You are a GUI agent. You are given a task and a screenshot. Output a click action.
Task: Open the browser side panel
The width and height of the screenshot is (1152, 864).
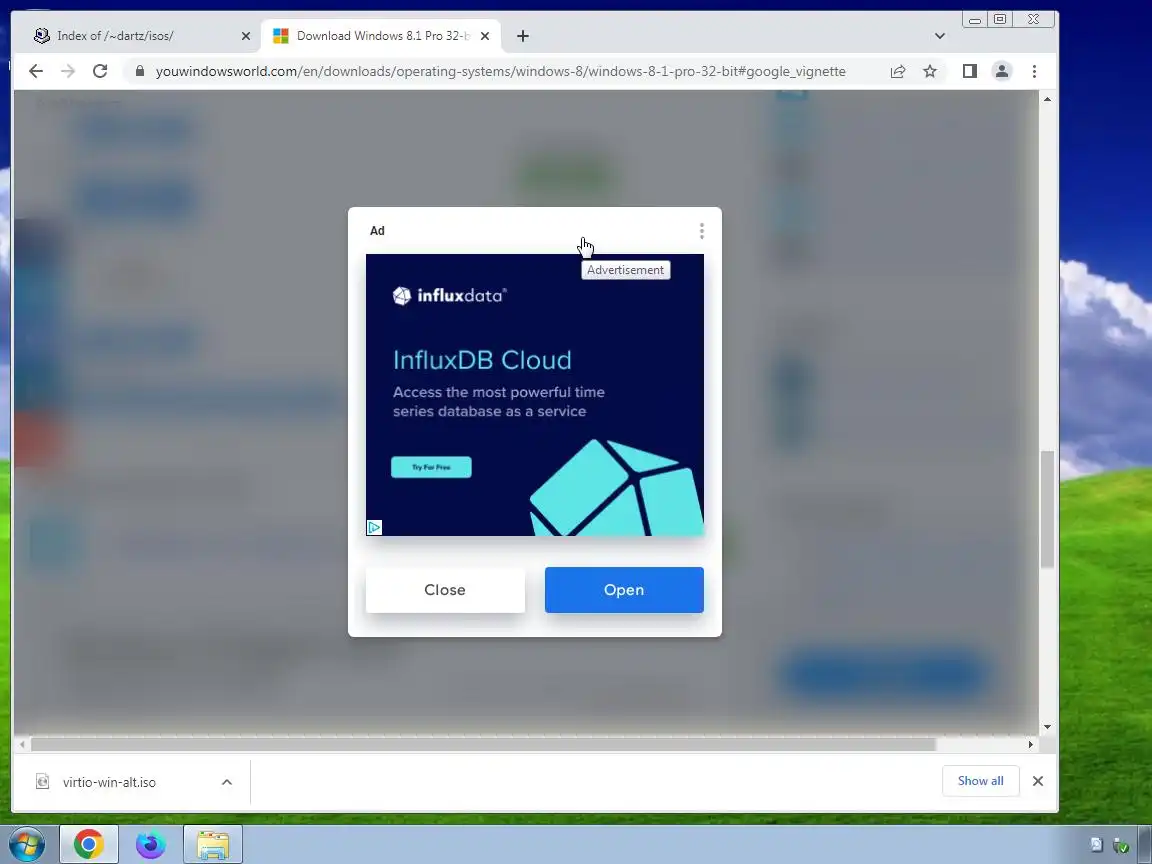tap(970, 71)
